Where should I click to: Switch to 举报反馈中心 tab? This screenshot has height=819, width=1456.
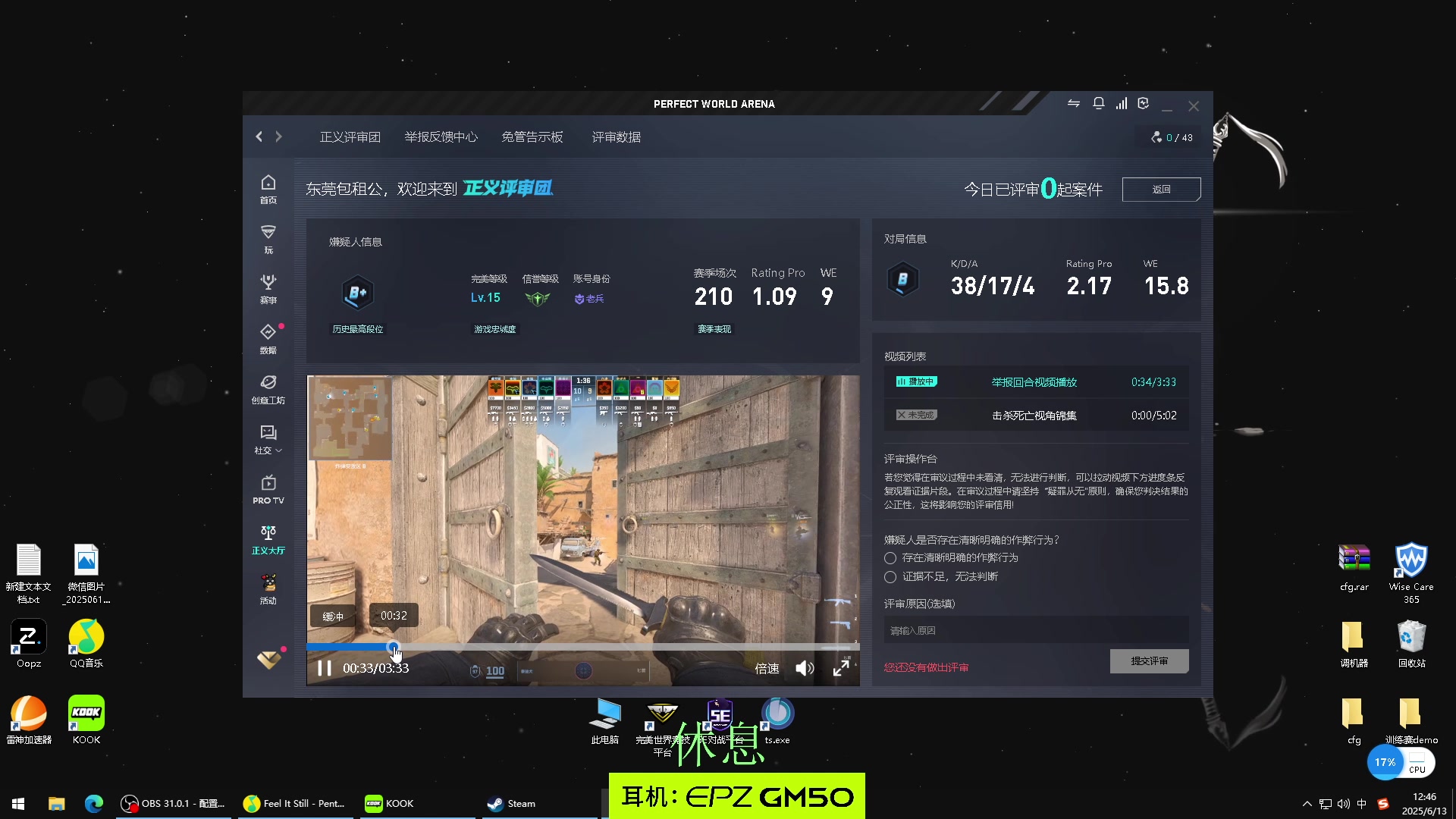tap(441, 137)
